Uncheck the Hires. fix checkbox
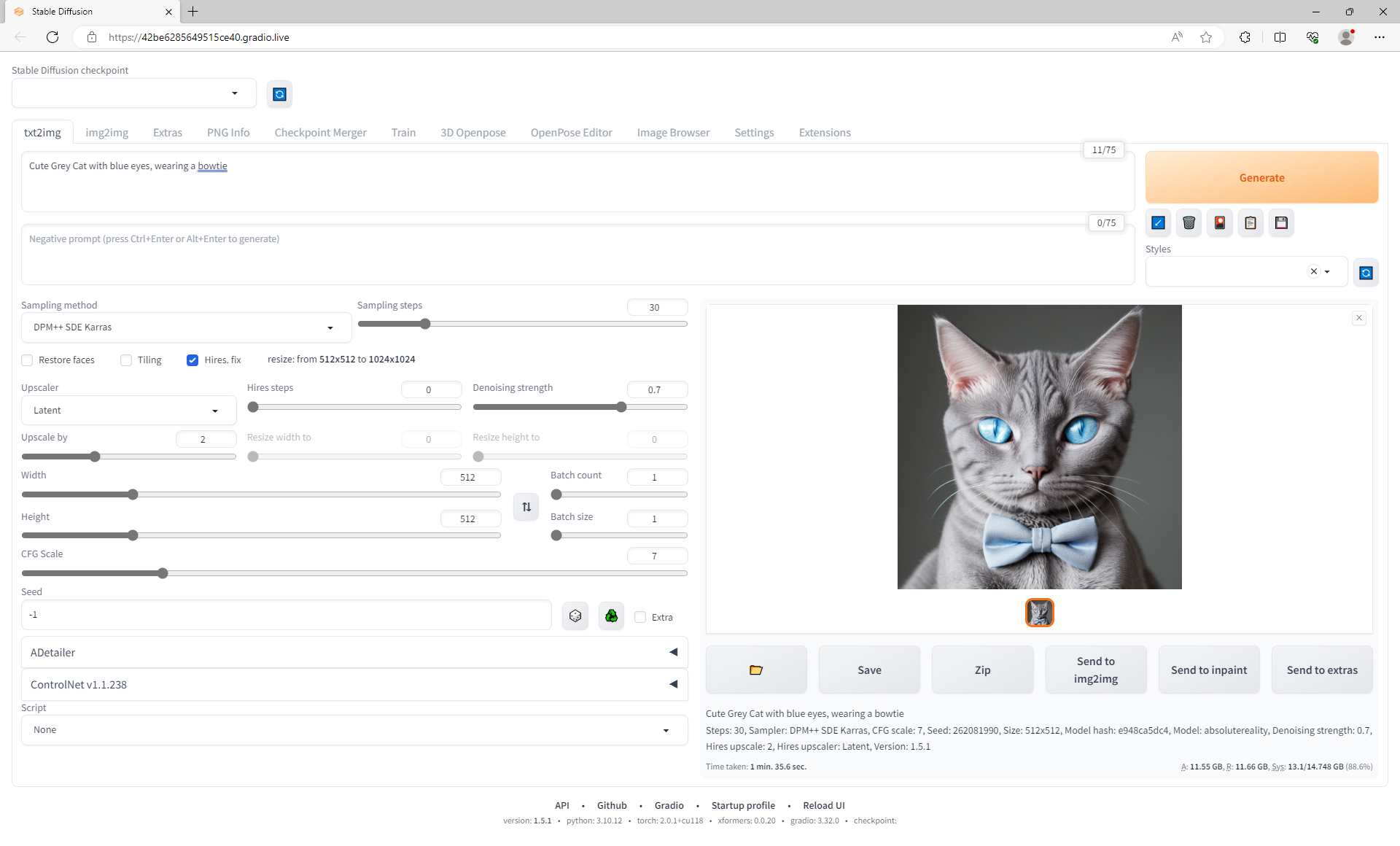This screenshot has height=846, width=1400. (192, 360)
